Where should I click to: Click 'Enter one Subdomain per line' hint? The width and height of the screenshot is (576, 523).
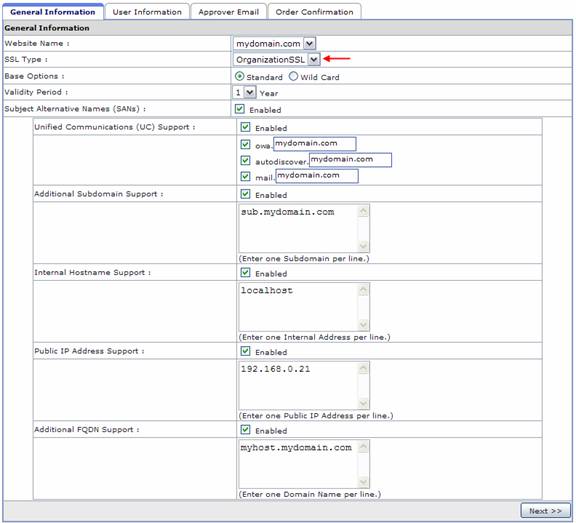tap(304, 259)
